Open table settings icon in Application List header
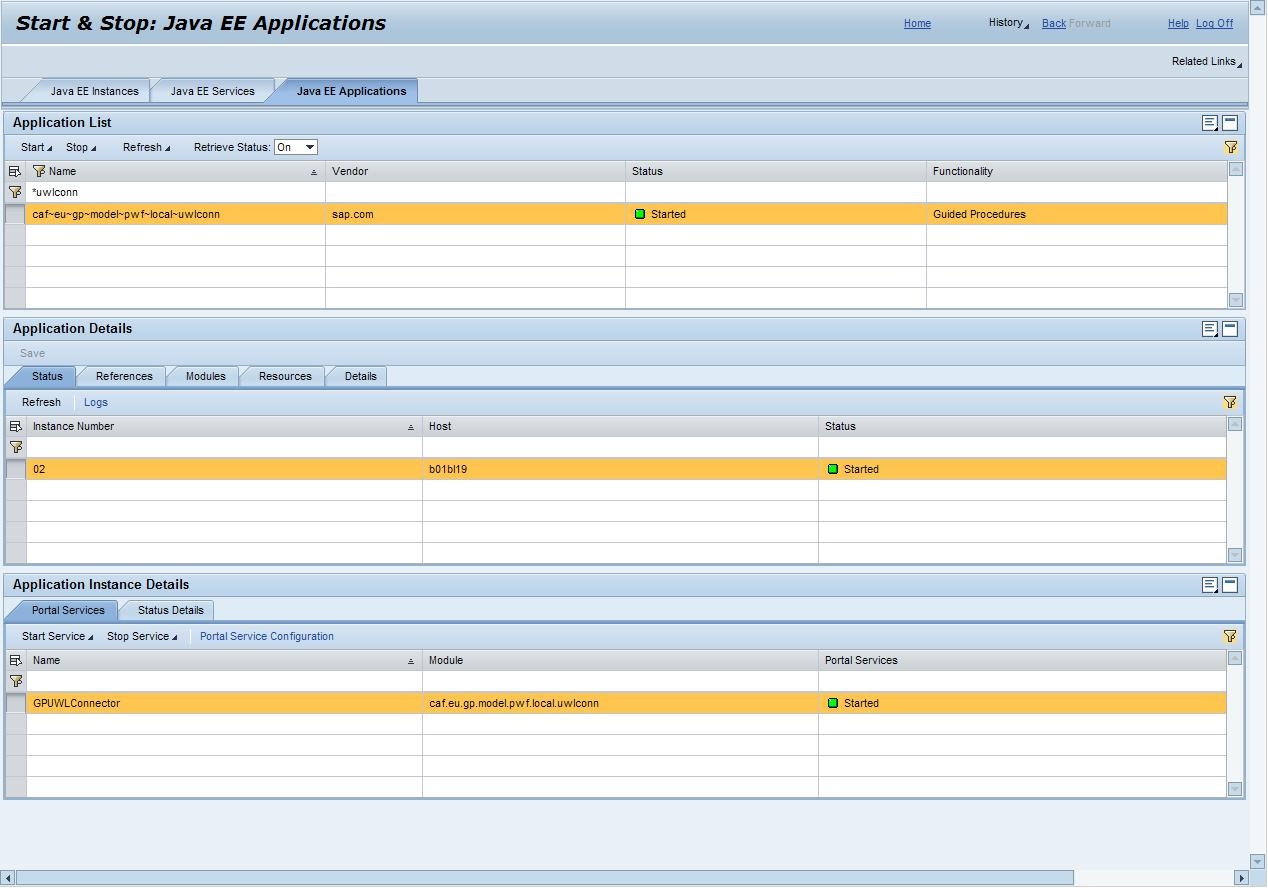 tap(15, 171)
